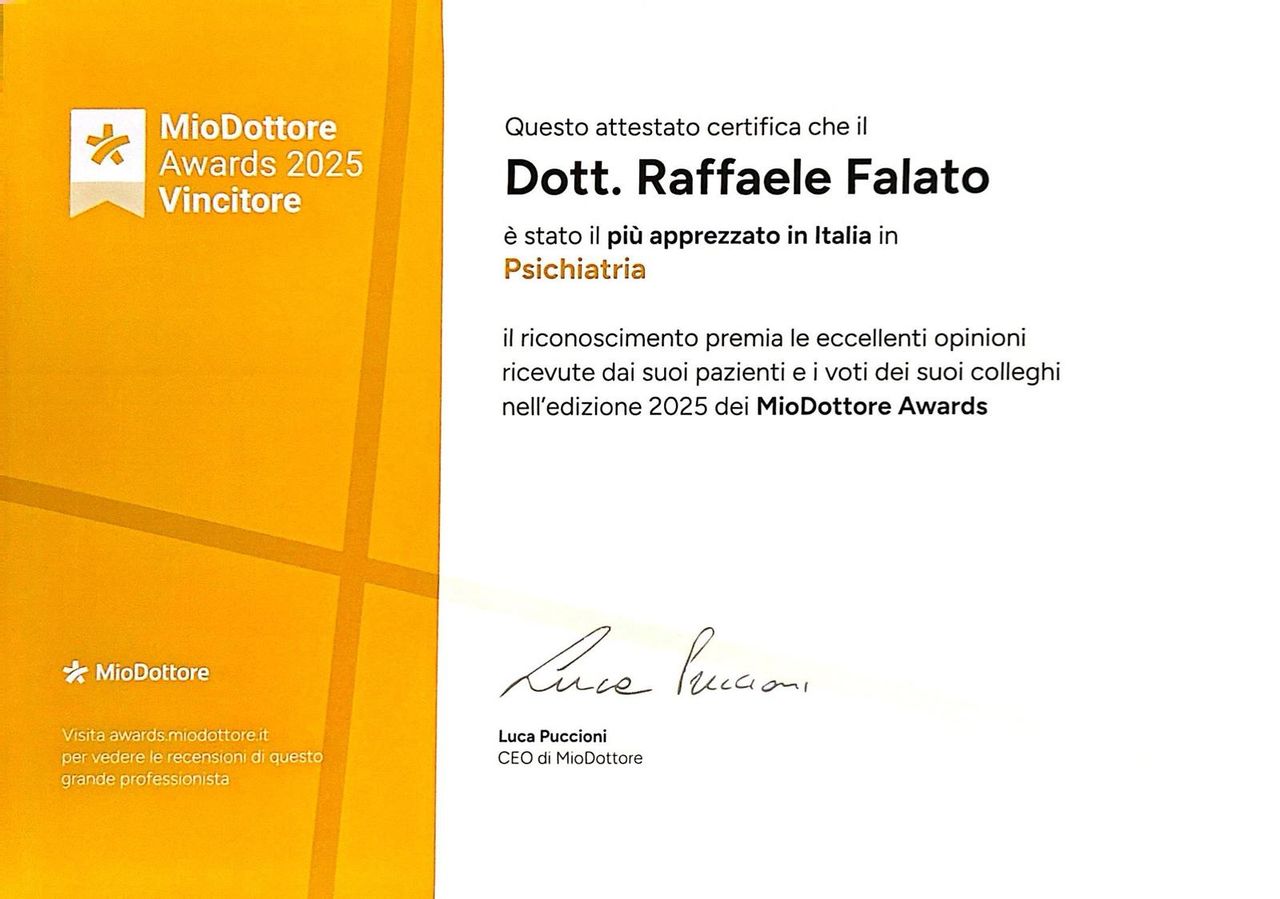Click the "CEO di MioDottore" title text

[x=570, y=758]
